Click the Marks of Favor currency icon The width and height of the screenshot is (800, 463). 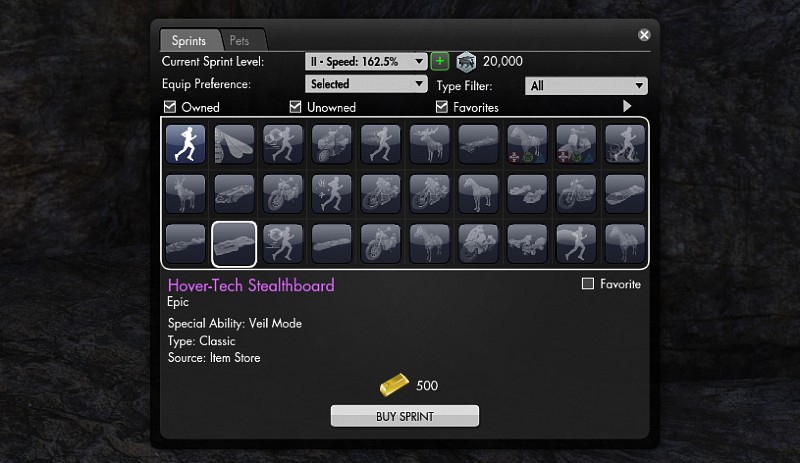coord(466,62)
